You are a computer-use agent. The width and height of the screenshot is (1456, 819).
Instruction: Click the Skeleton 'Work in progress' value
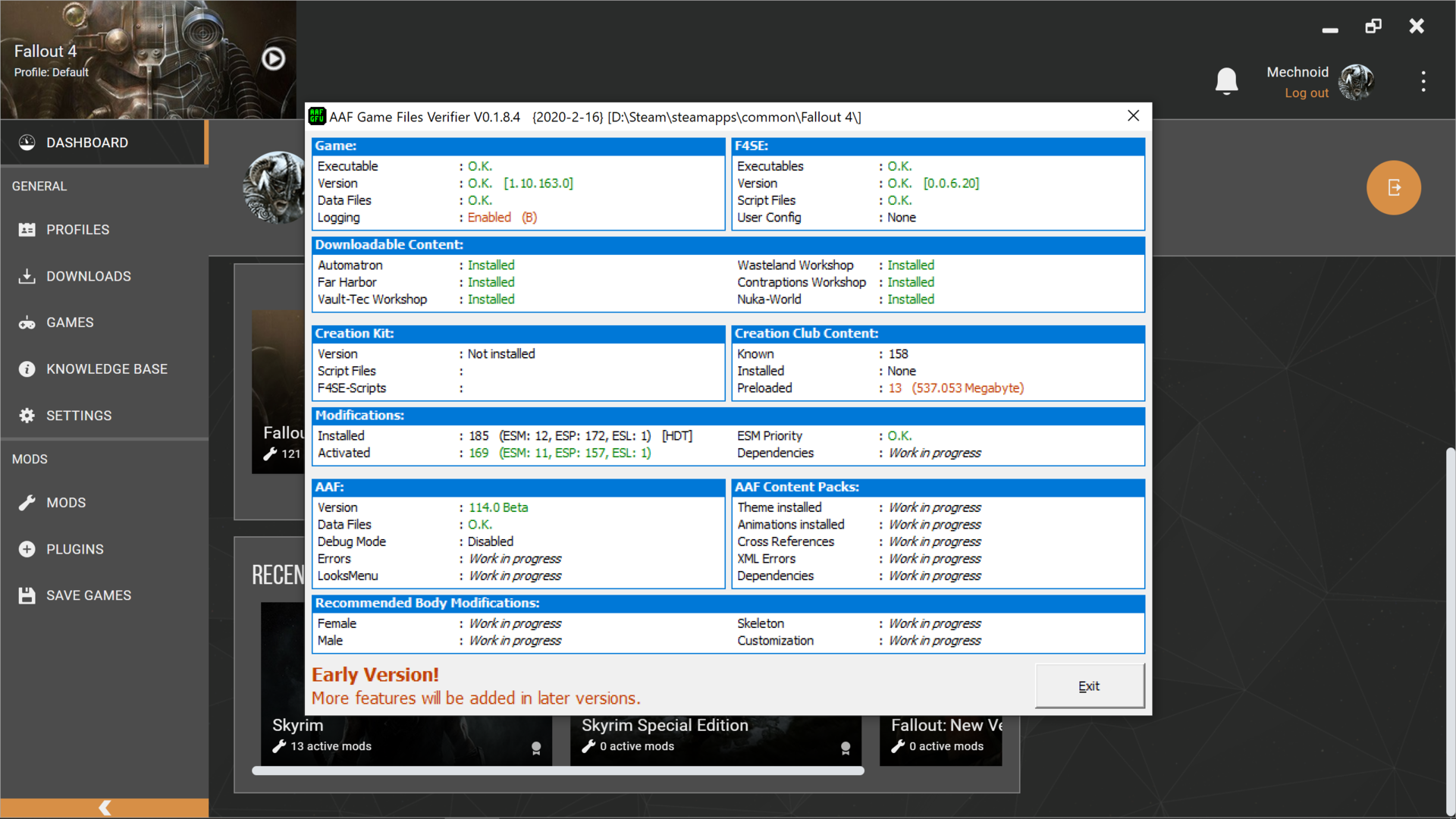(x=934, y=623)
